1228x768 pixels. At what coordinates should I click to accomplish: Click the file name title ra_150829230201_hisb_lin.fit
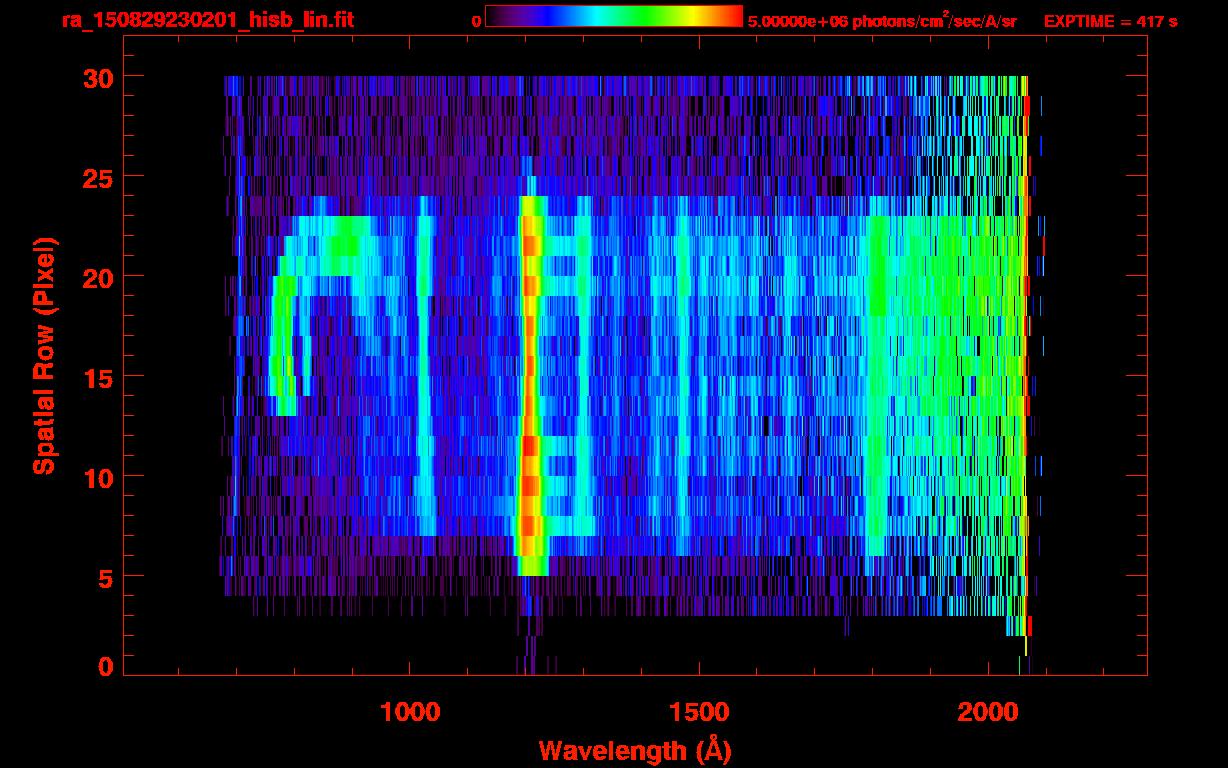[207, 20]
